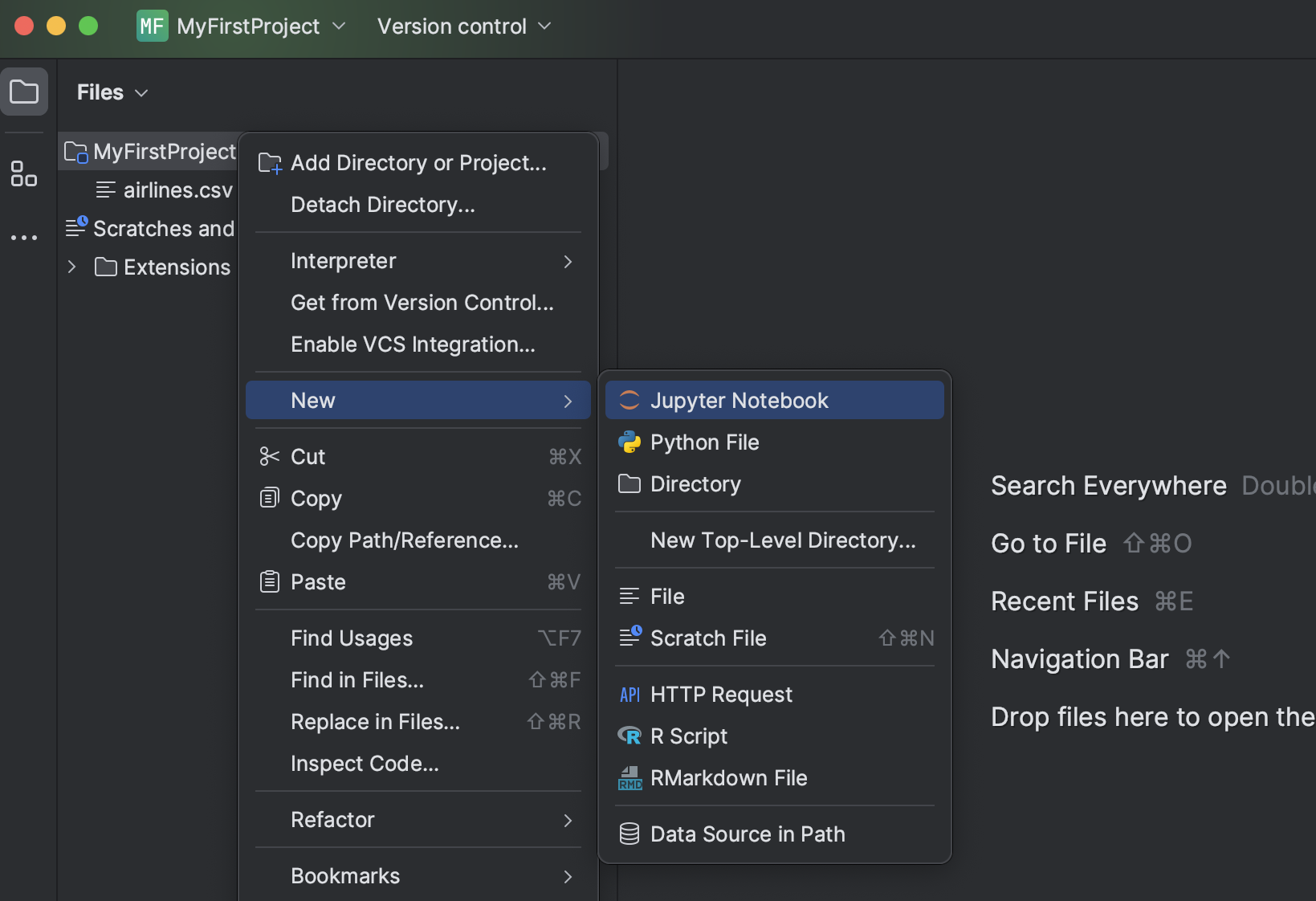Screen dimensions: 1316x901
Task: Click the Files tool window folder icon
Action: tap(23, 92)
